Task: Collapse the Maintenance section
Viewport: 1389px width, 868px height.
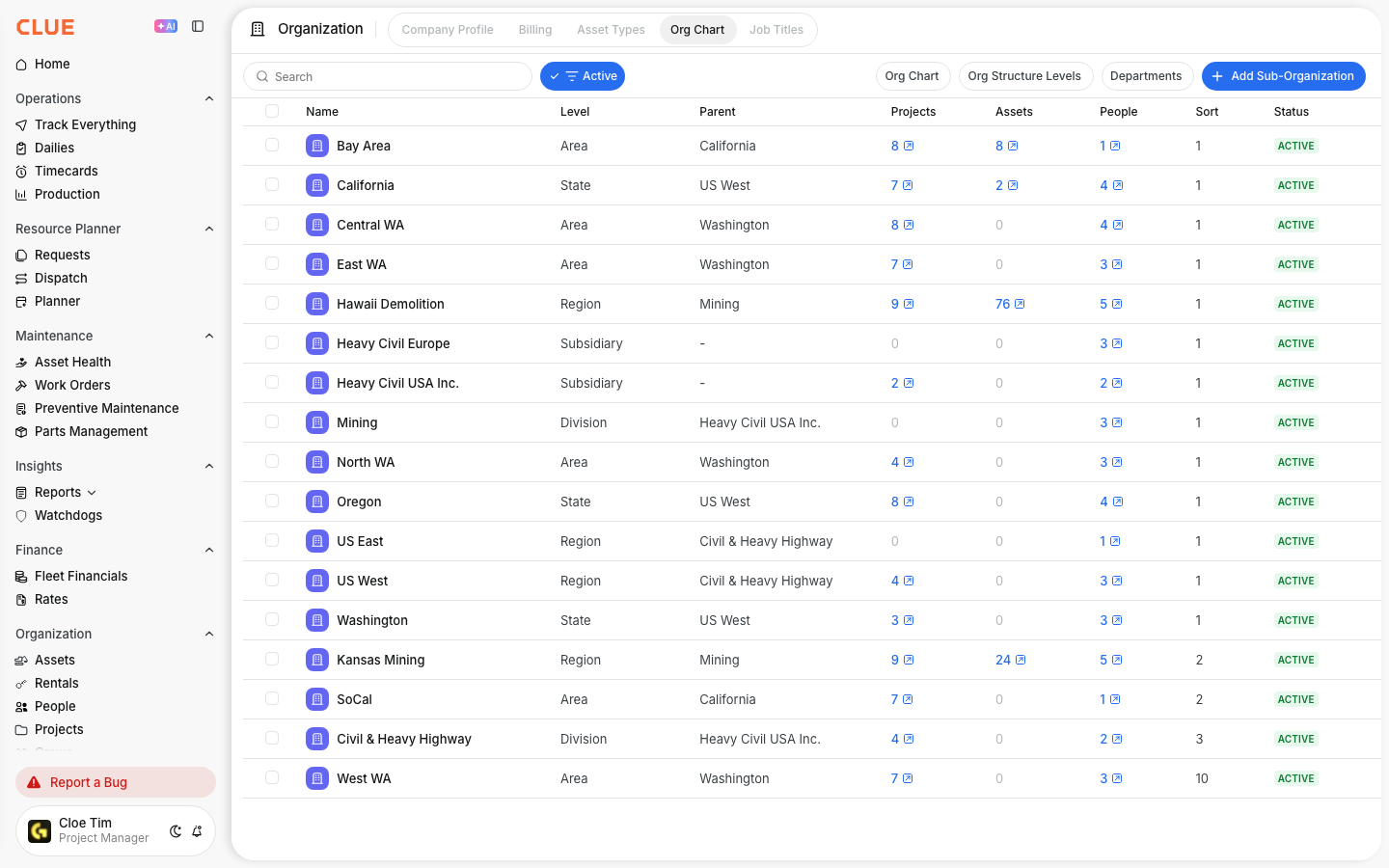Action: (x=209, y=336)
